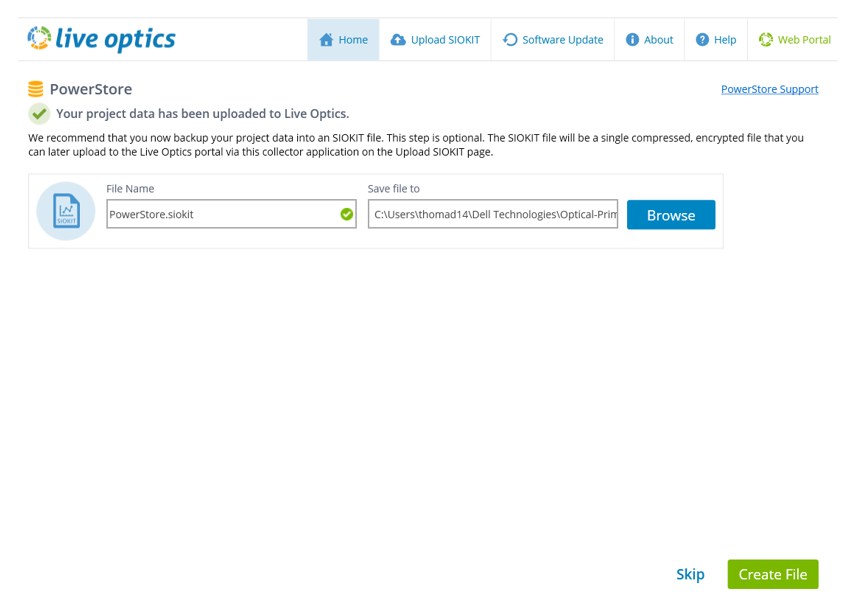The width and height of the screenshot is (852, 609).
Task: Skip creating the SIOKIT file
Action: [x=690, y=574]
